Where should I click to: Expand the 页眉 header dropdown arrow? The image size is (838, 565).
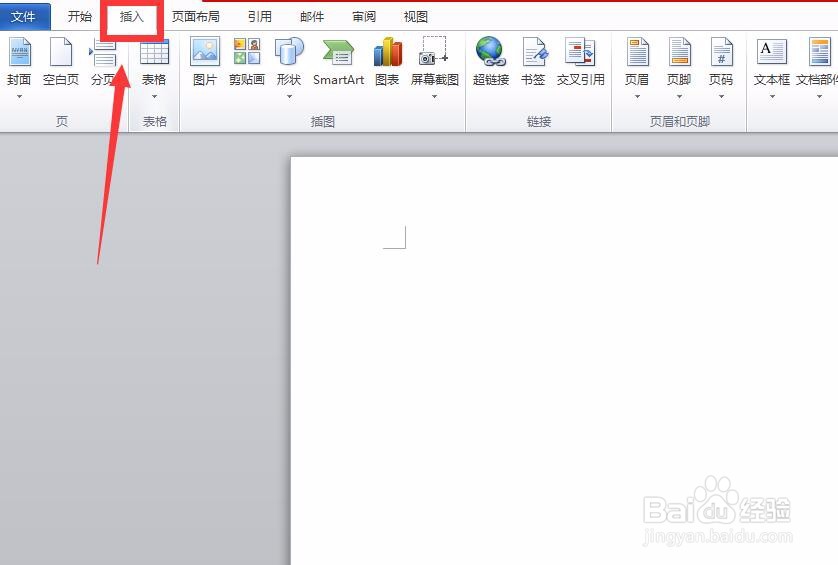point(637,97)
